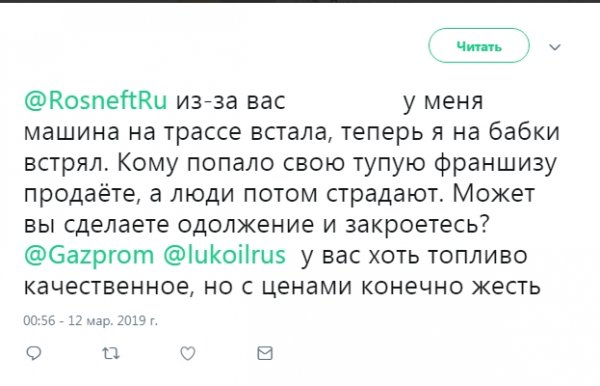Follow the author with the Читать button

tap(479, 46)
